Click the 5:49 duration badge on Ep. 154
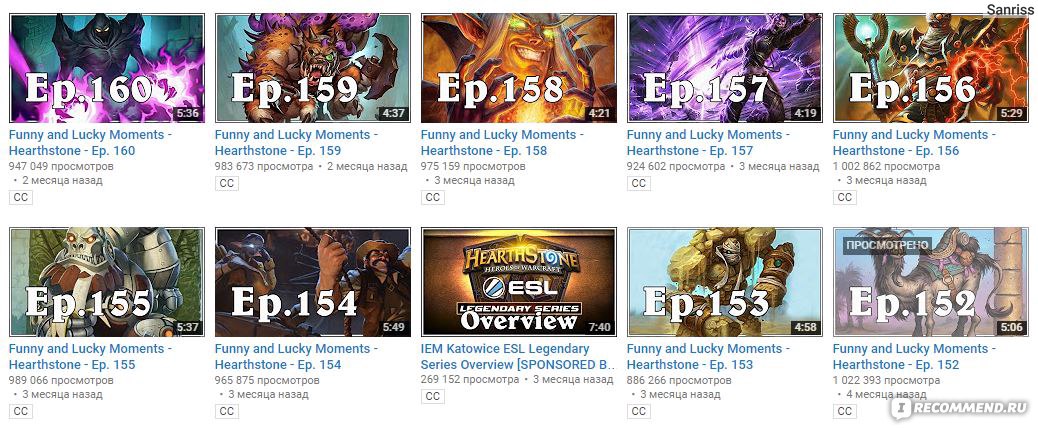Image resolution: width=1038 pixels, height=429 pixels. pyautogui.click(x=393, y=327)
